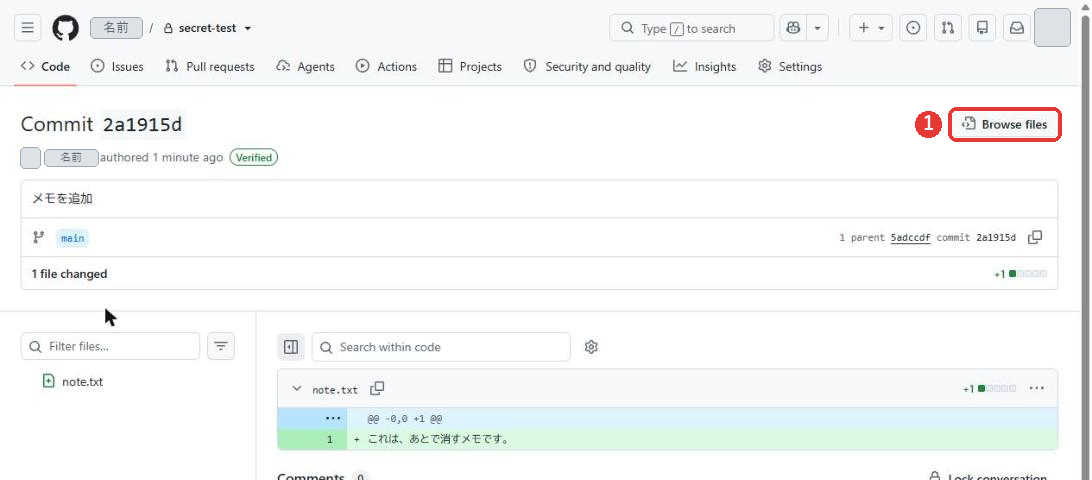Open the repositories header icon
The image size is (1092, 480).
point(982,28)
